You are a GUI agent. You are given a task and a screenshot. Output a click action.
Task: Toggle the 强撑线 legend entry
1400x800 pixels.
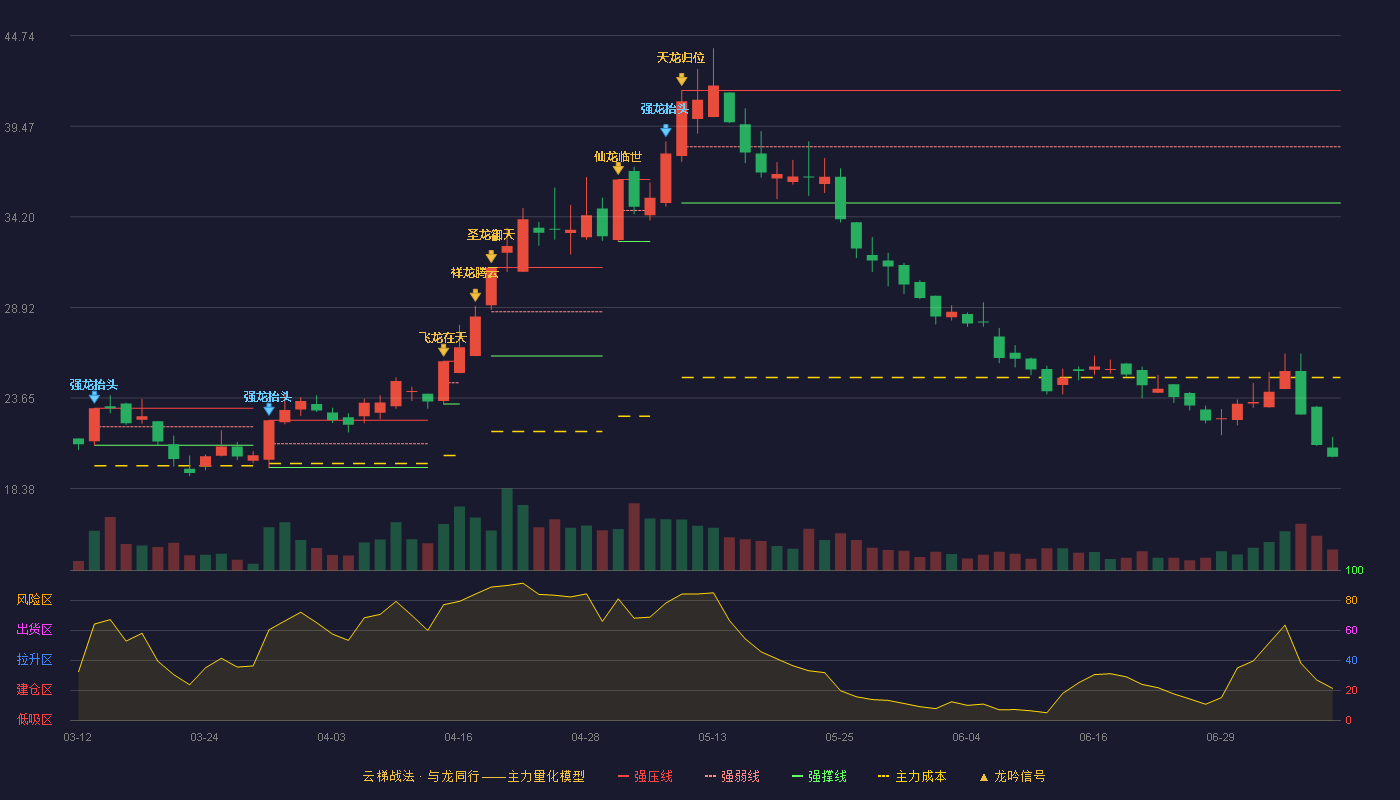pyautogui.click(x=819, y=776)
